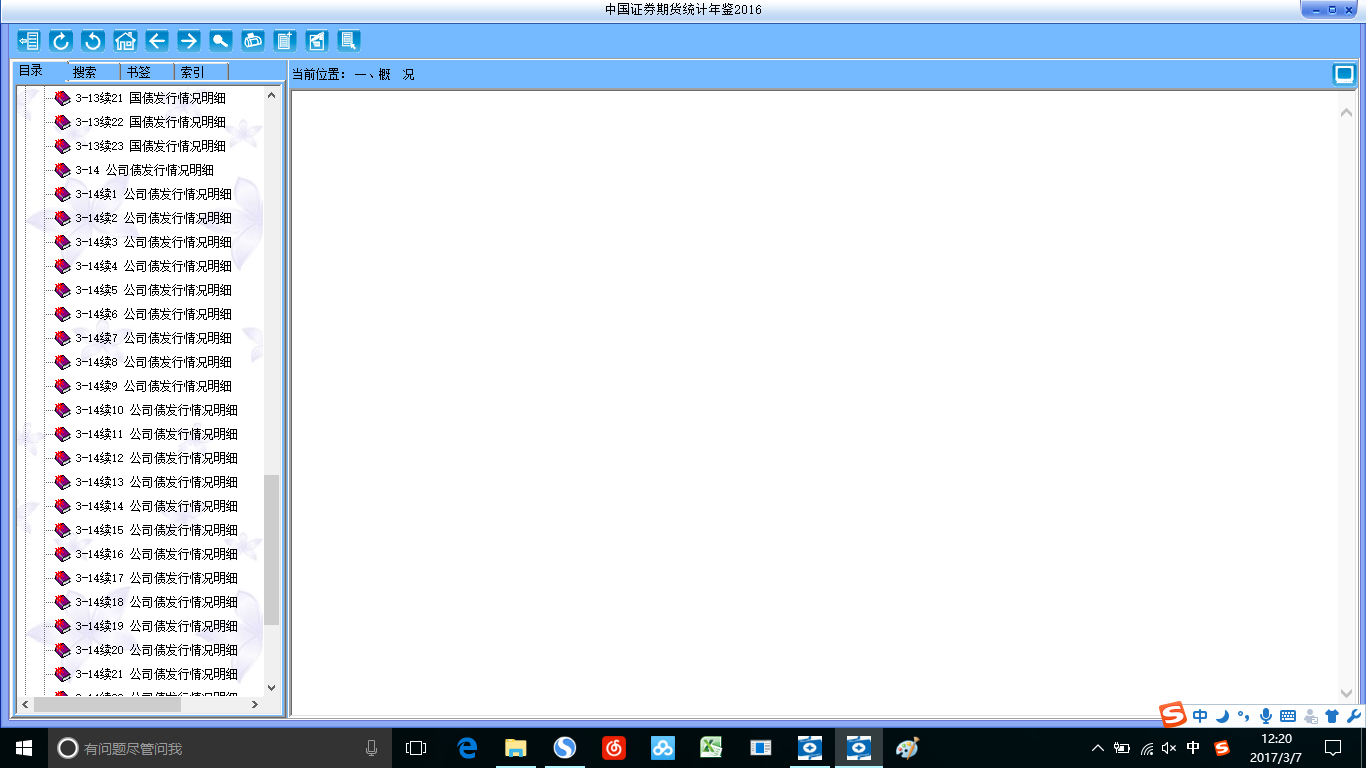
Task: Click the print toolbar icon
Action: click(252, 41)
